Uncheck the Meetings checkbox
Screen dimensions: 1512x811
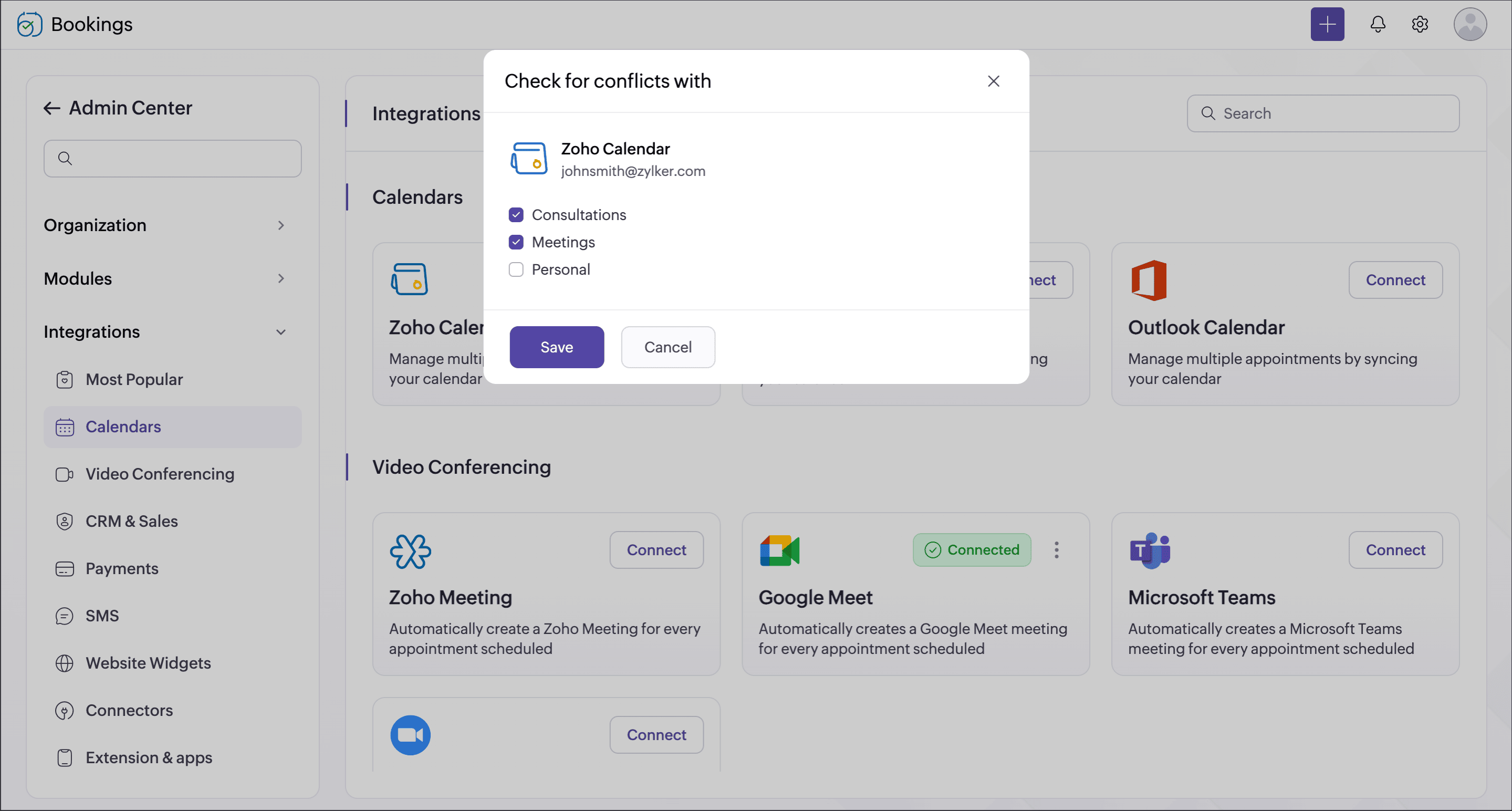[x=516, y=242]
